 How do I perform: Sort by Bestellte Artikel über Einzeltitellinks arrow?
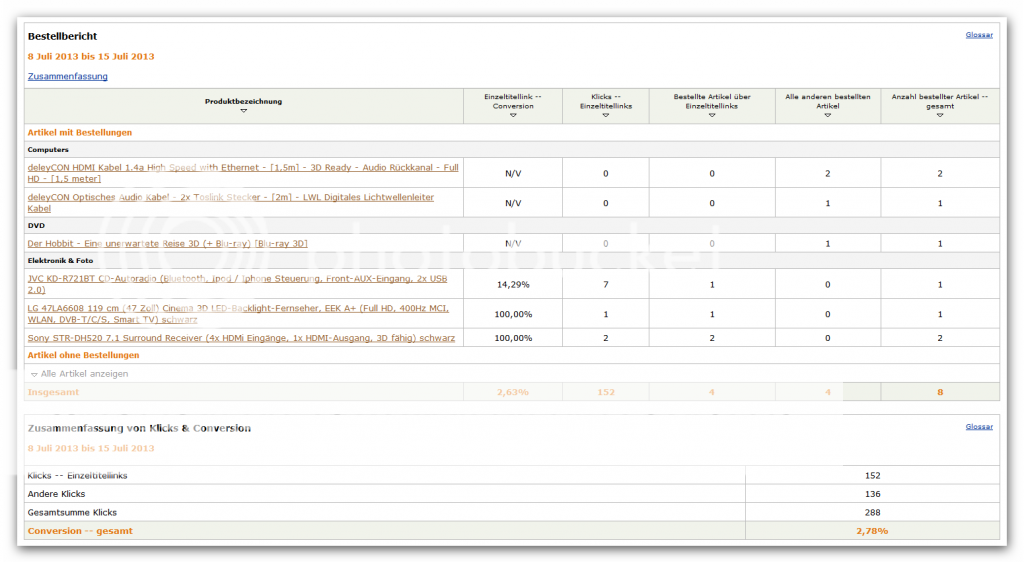712,115
